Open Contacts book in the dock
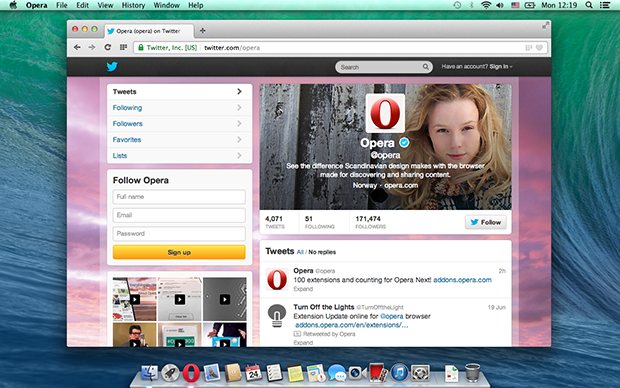The width and height of the screenshot is (620, 388). (232, 373)
